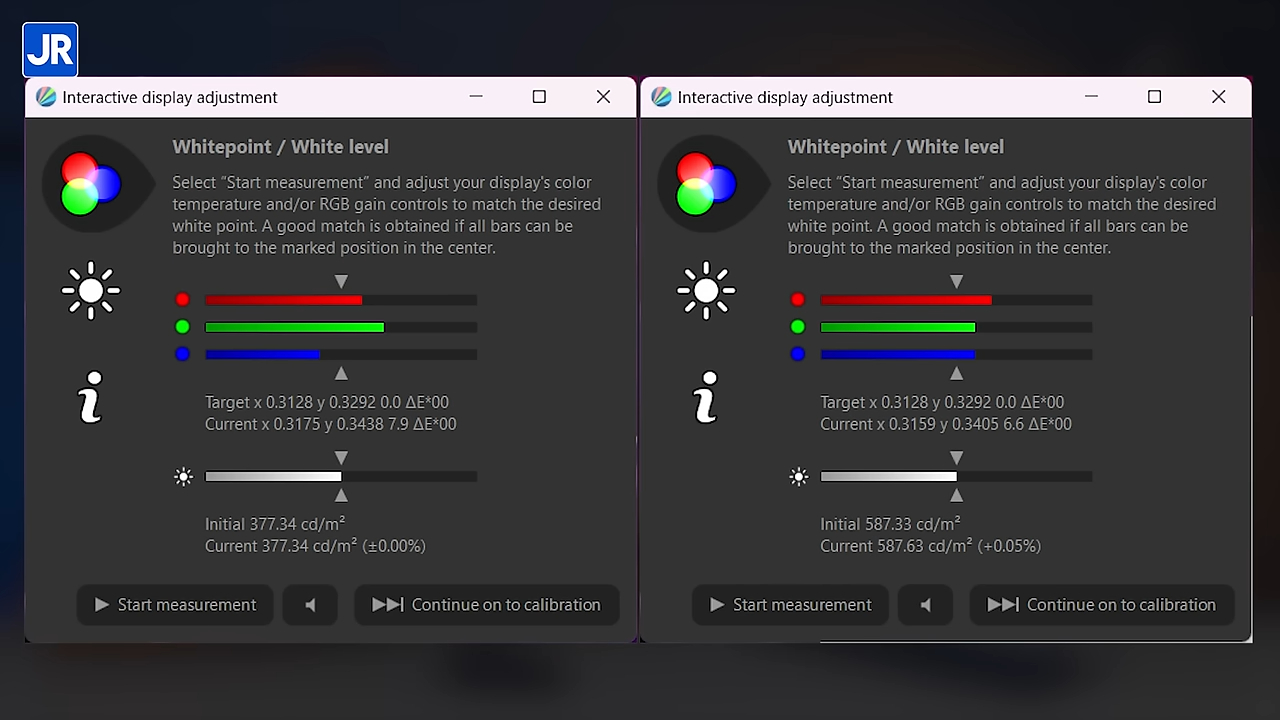Click Continue on to calibration in left window
This screenshot has width=1280, height=720.
click(487, 605)
